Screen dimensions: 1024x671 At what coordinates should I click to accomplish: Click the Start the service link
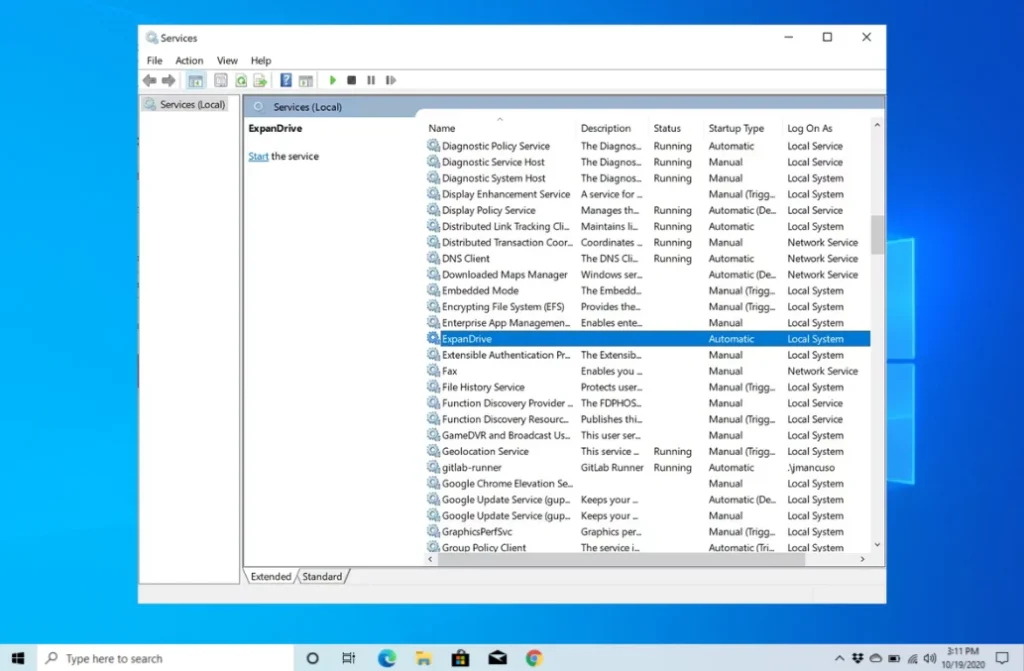coord(258,156)
